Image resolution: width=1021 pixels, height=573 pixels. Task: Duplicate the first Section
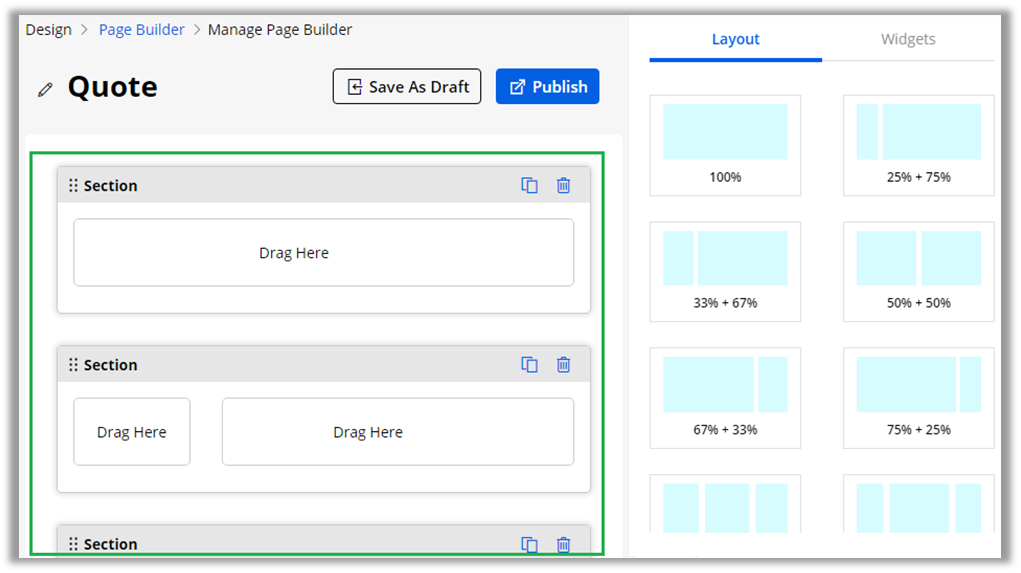(x=529, y=185)
